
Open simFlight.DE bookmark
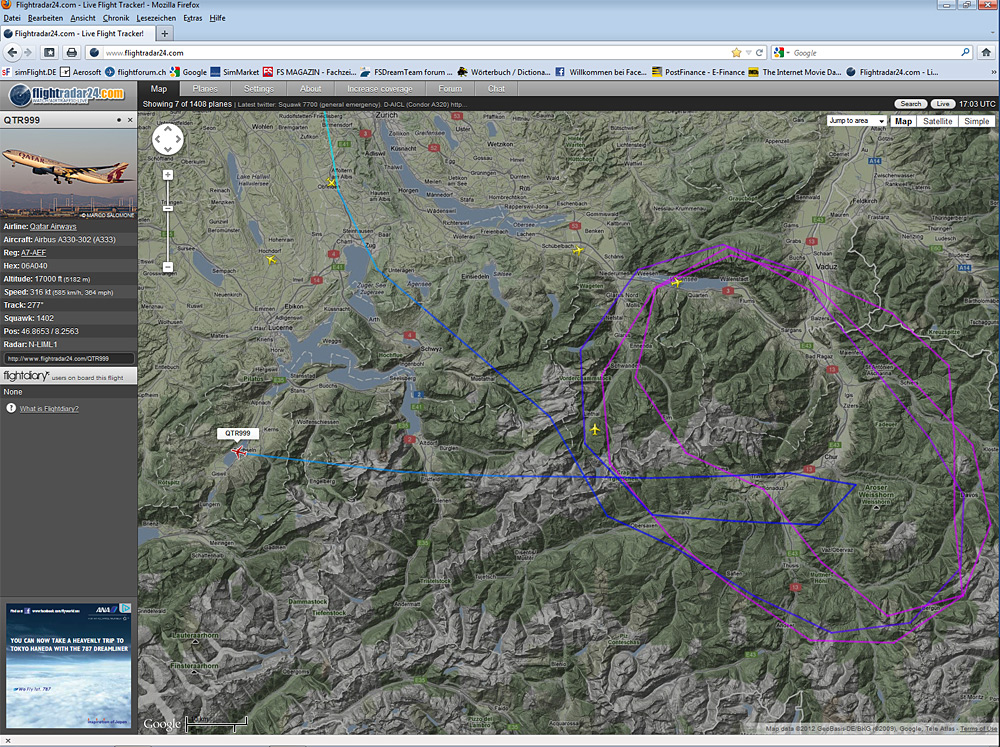point(29,72)
